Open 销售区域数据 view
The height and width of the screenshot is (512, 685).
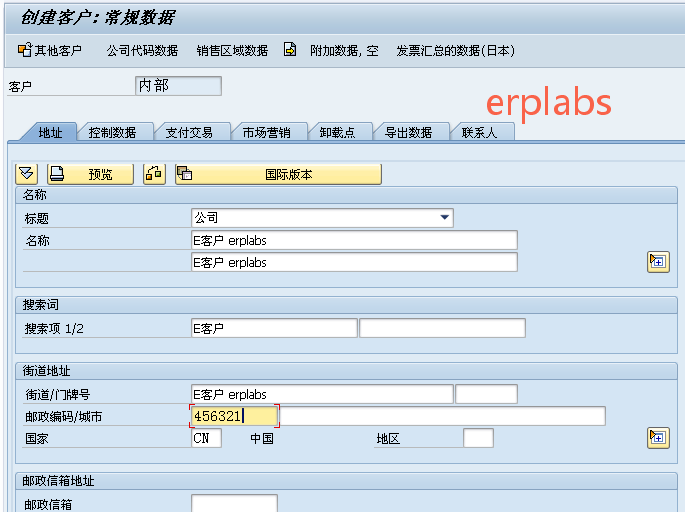(232, 51)
